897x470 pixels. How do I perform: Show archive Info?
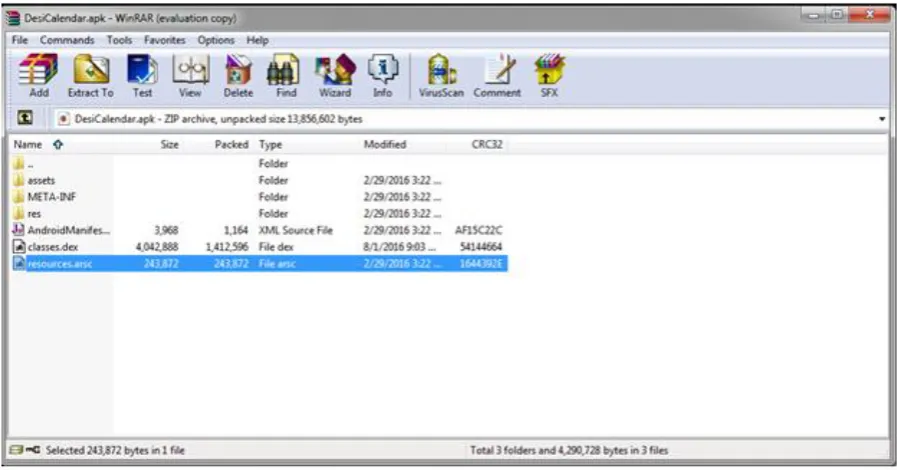[x=382, y=75]
